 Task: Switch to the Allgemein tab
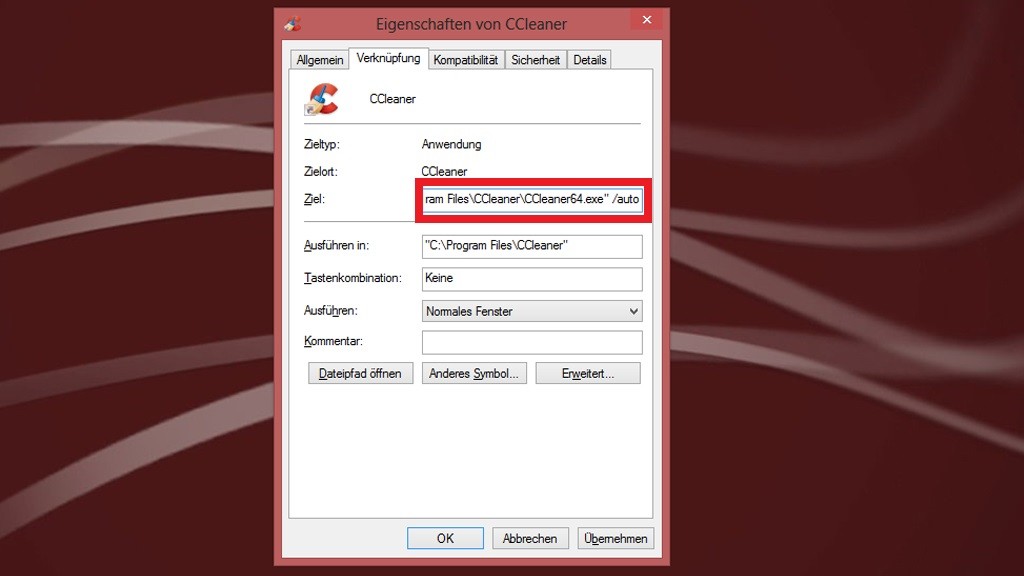(x=319, y=60)
